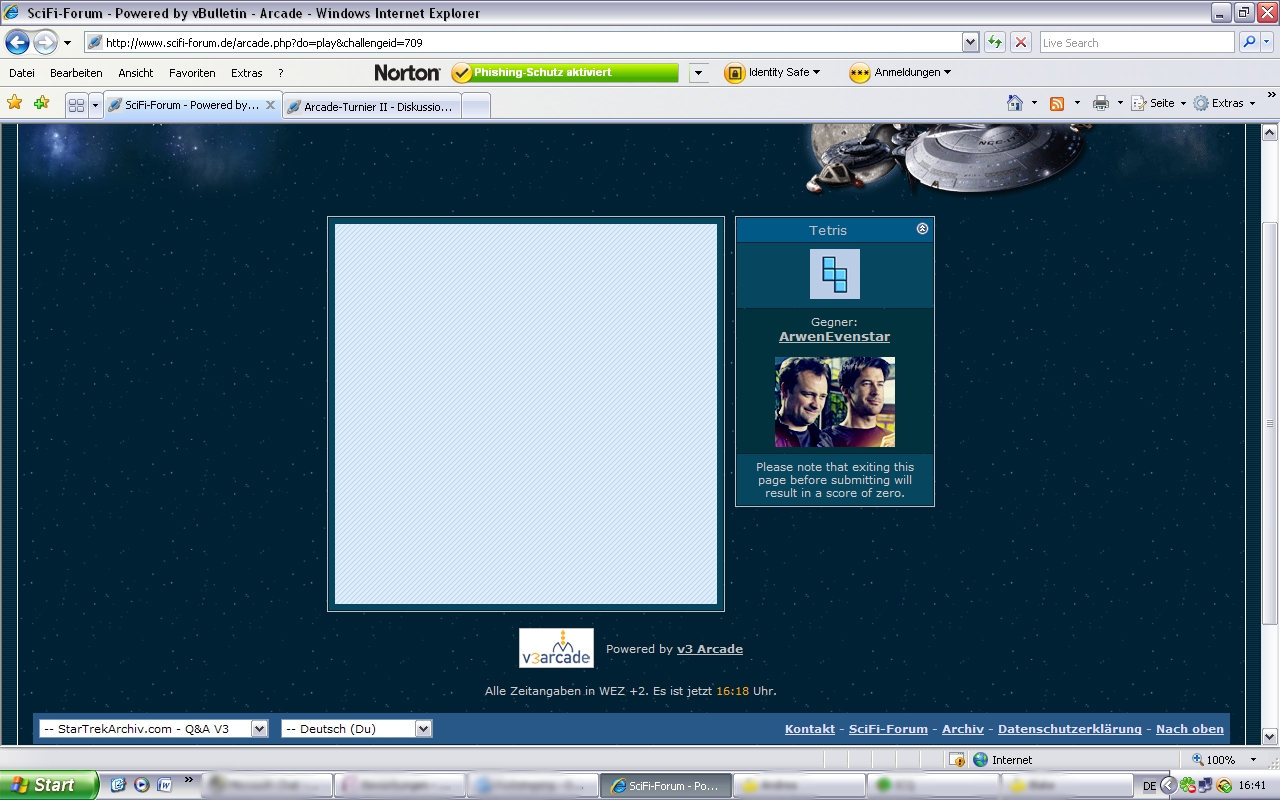Open the Favoriten menu
Viewport: 1280px width, 800px height.
point(192,73)
